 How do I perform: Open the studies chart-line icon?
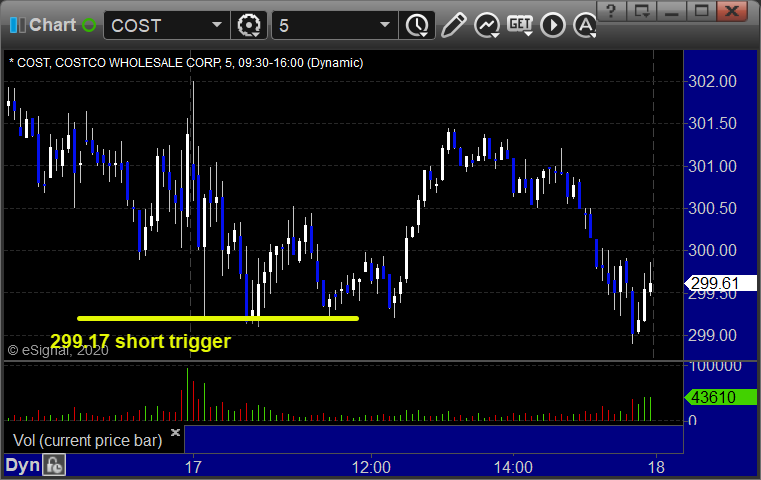(x=487, y=25)
